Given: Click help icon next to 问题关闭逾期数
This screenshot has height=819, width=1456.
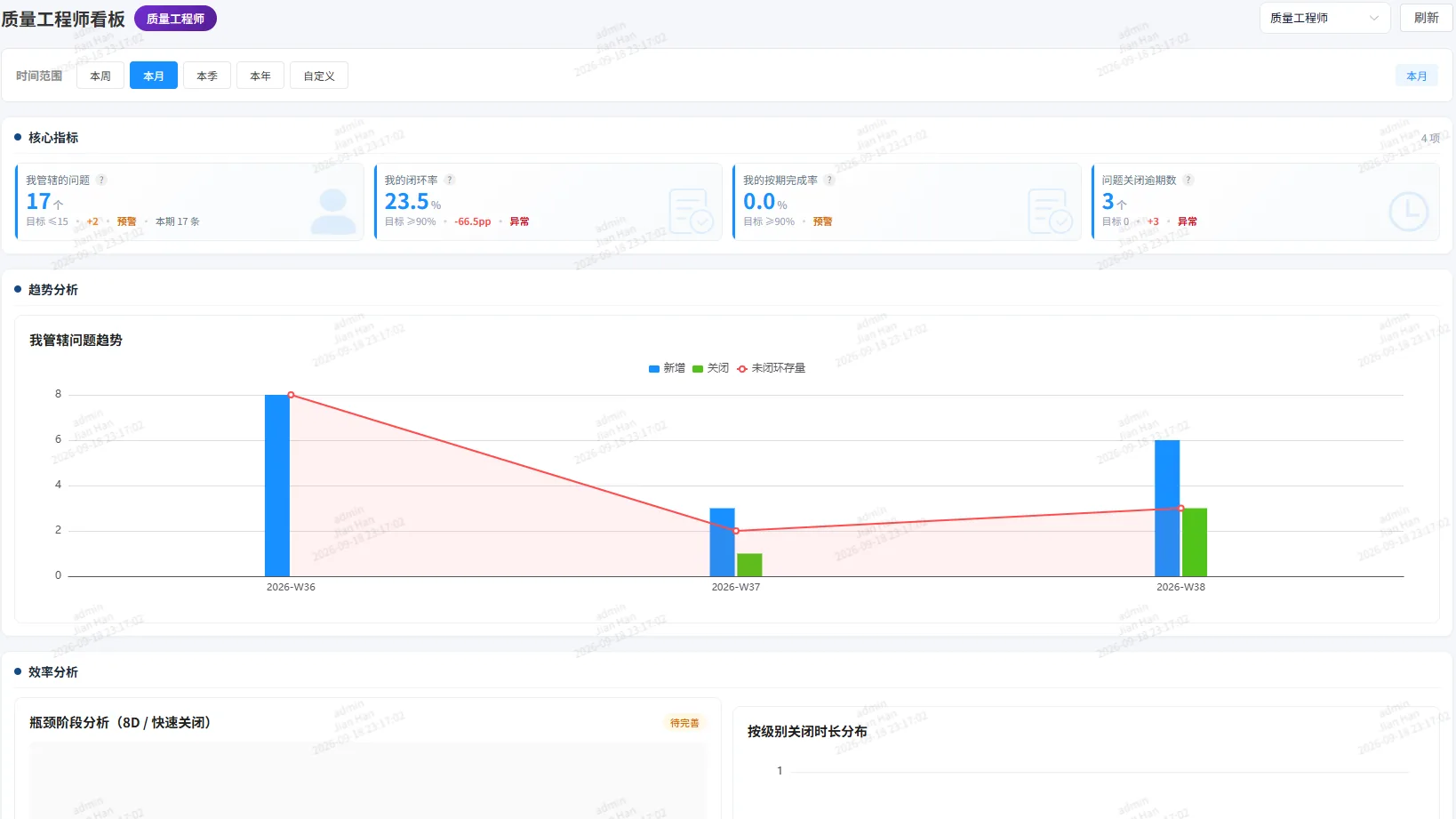Looking at the screenshot, I should coord(1188,180).
